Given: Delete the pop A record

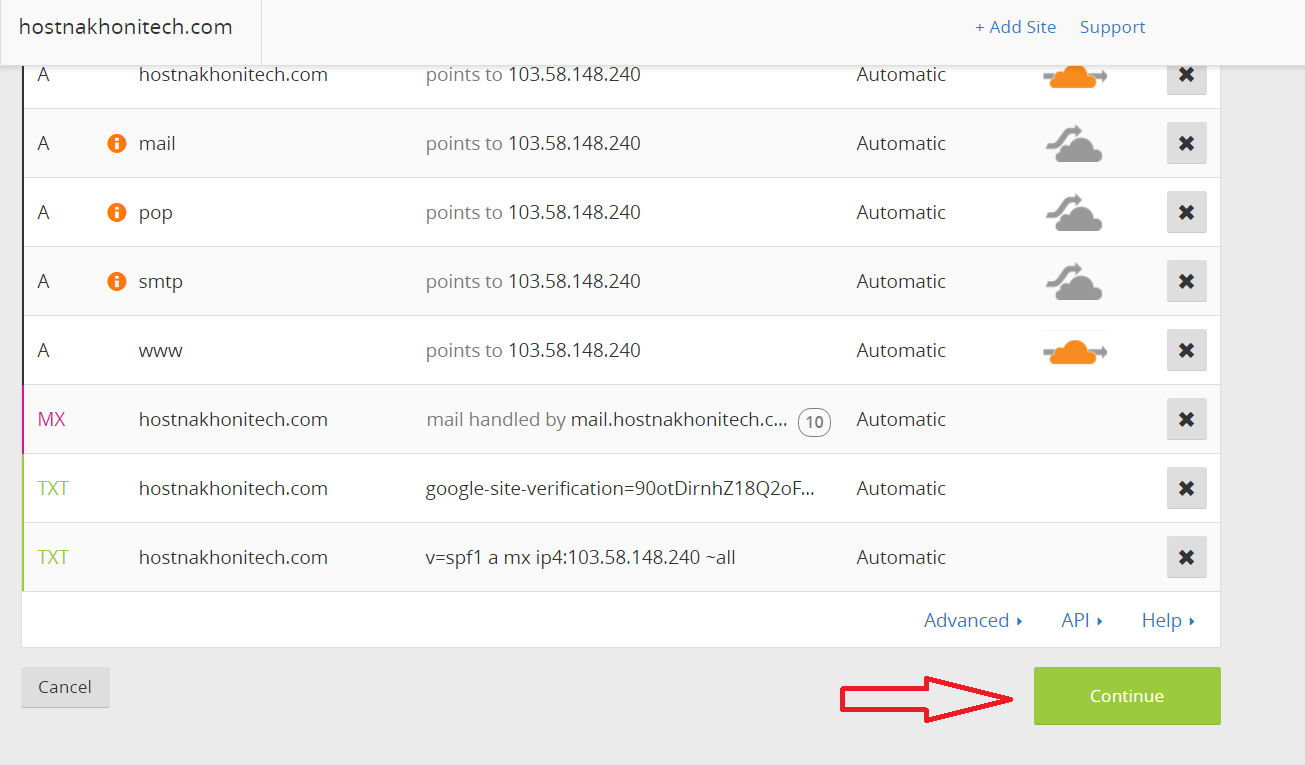Looking at the screenshot, I should coord(1187,212).
